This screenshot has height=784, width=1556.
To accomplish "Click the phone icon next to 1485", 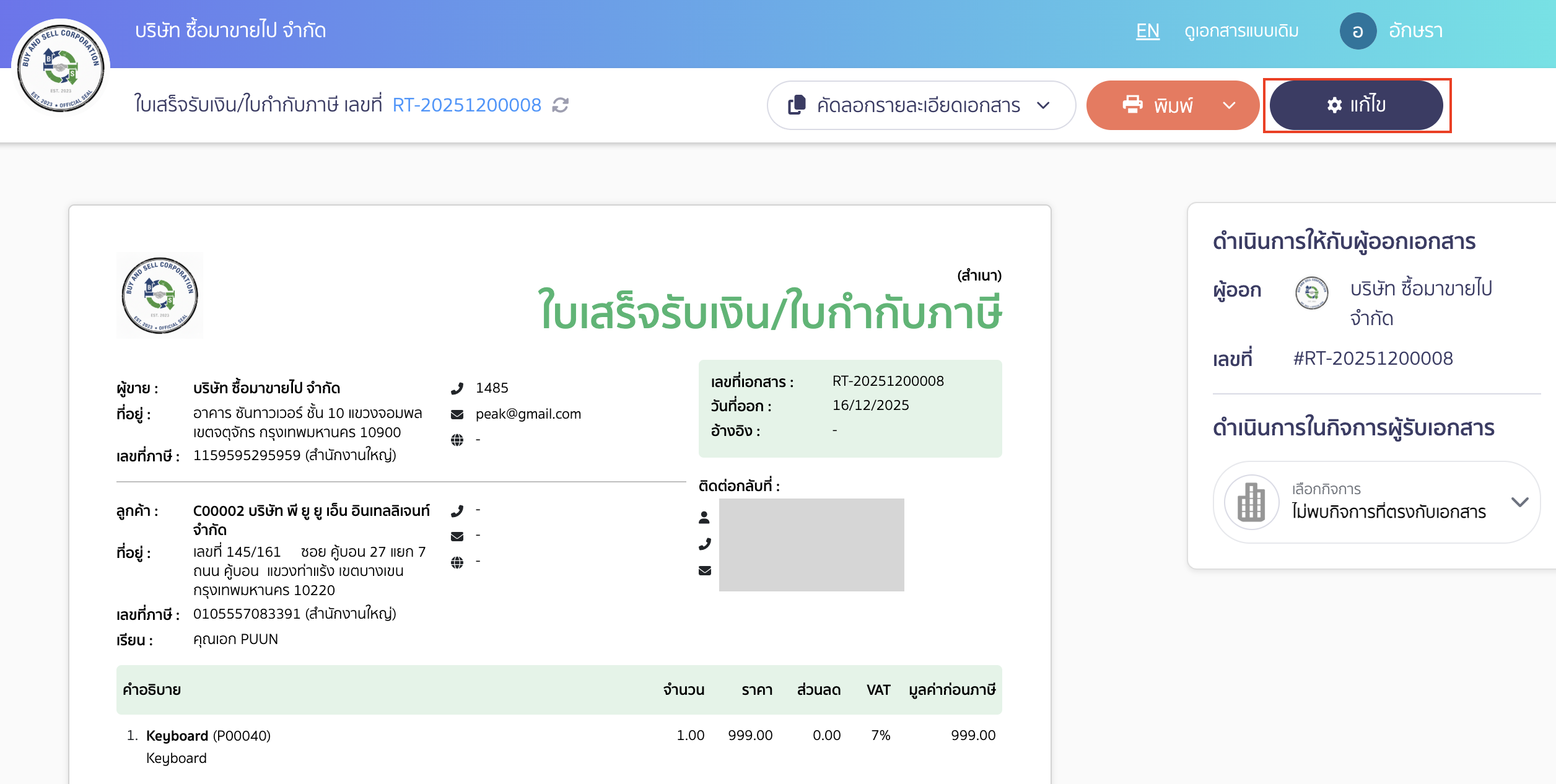I will (457, 388).
